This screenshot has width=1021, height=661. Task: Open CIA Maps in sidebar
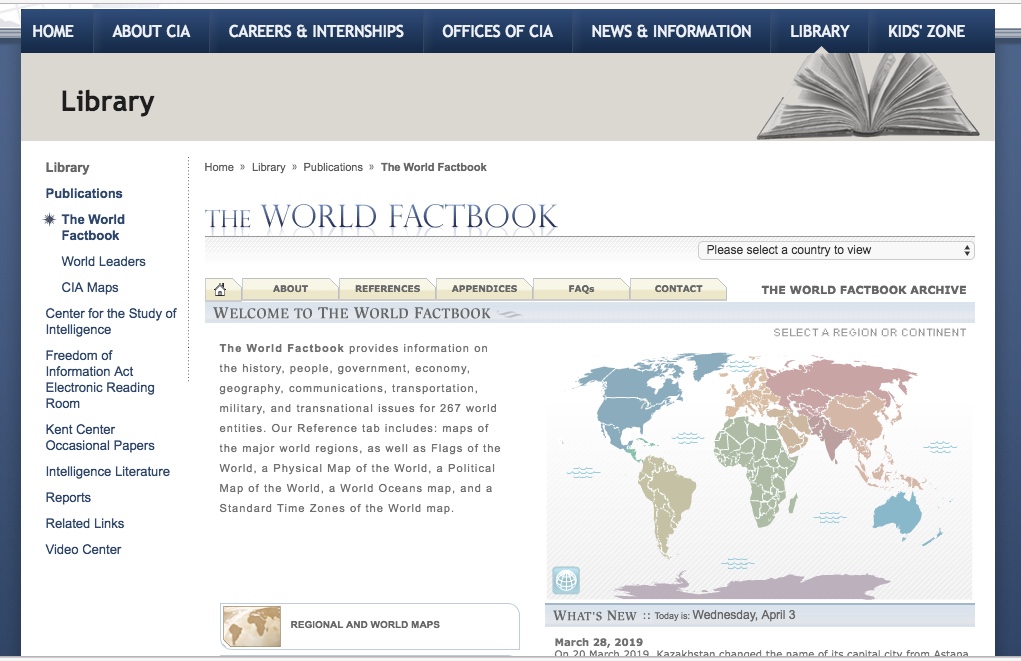[x=90, y=287]
